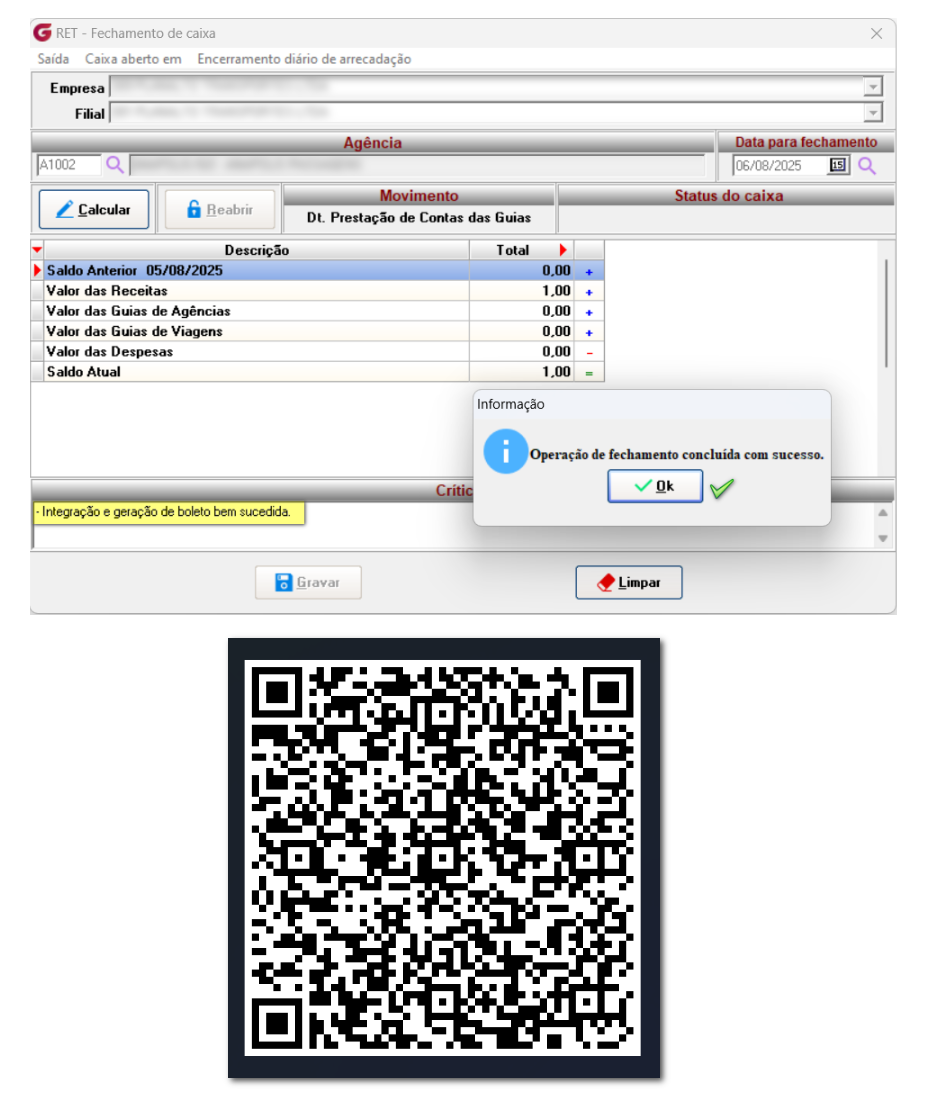Click red down arrow left of Descrição
Viewport: 927px width, 1115px height.
[x=37, y=250]
